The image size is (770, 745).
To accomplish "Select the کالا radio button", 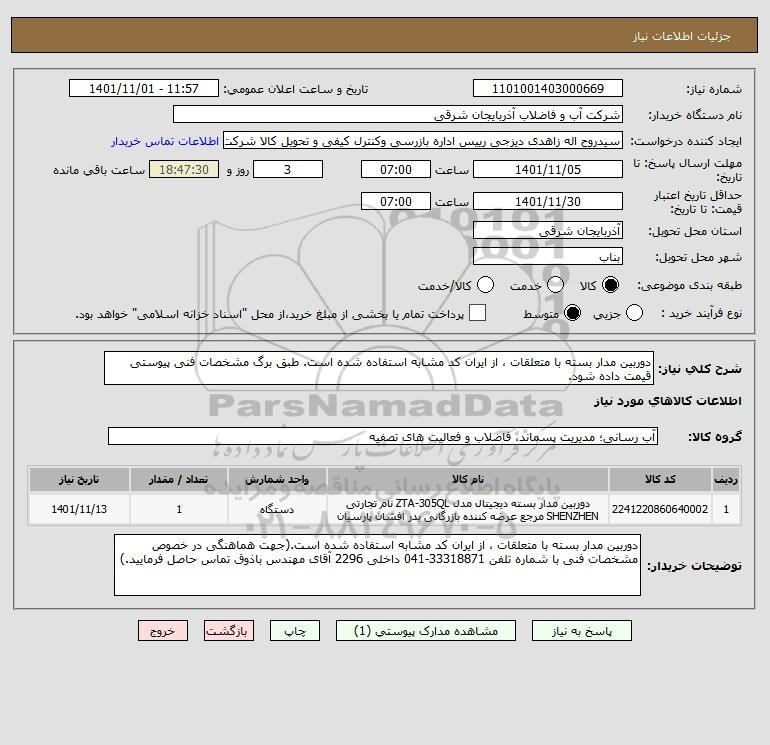I will point(610,285).
